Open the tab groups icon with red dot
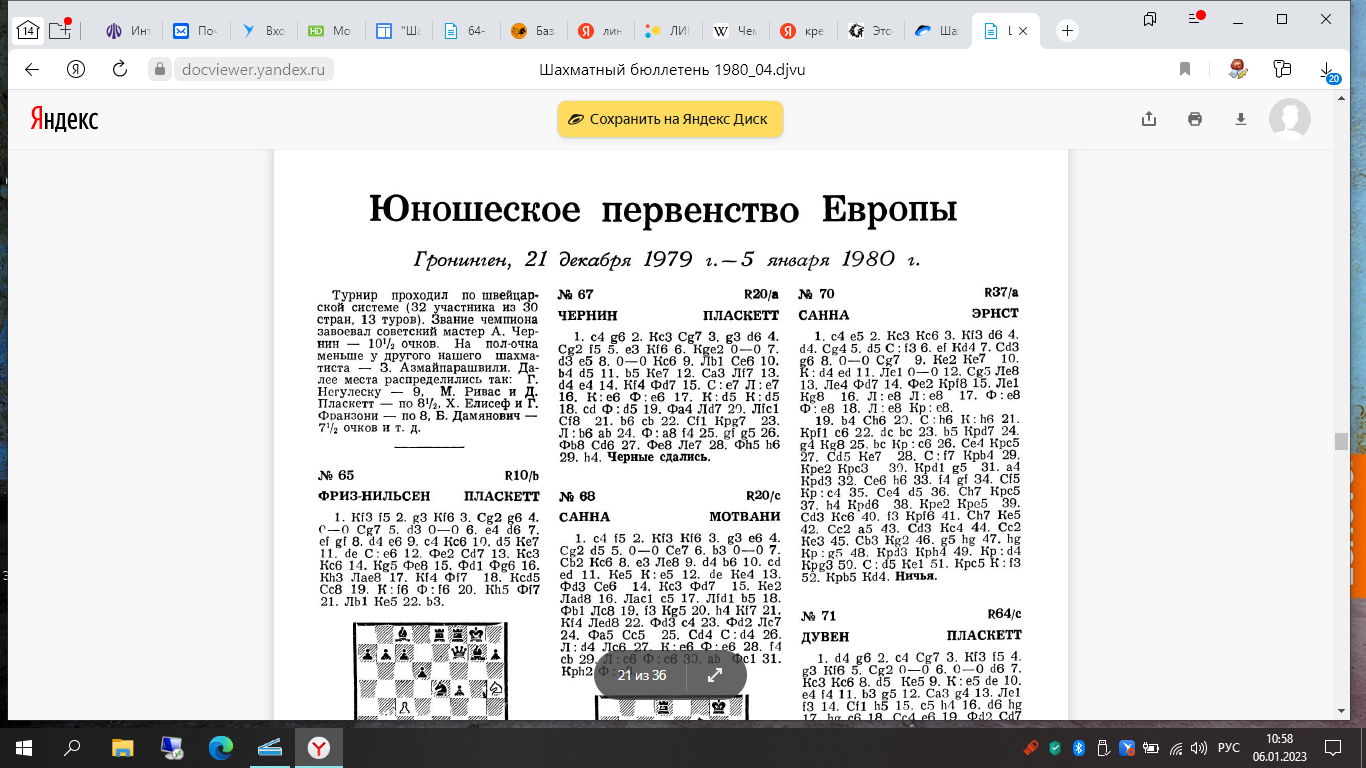Screen dimensions: 1366x768 coord(61,30)
